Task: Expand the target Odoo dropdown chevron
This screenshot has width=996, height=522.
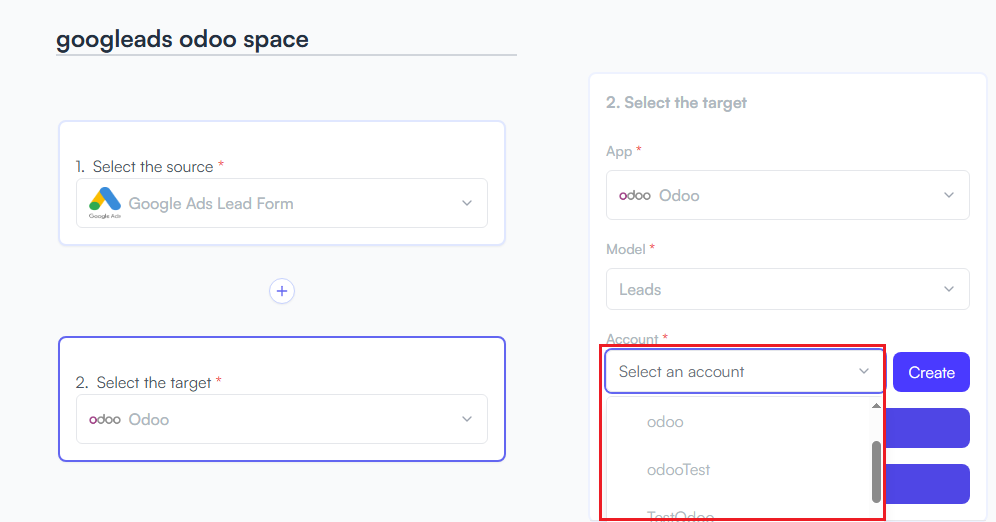Action: pyautogui.click(x=467, y=419)
